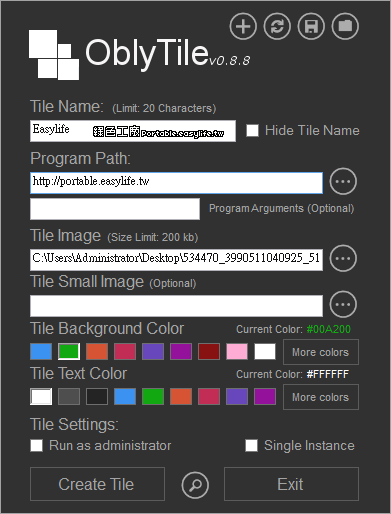Browse for Program Path with ellipsis button

click(x=343, y=182)
